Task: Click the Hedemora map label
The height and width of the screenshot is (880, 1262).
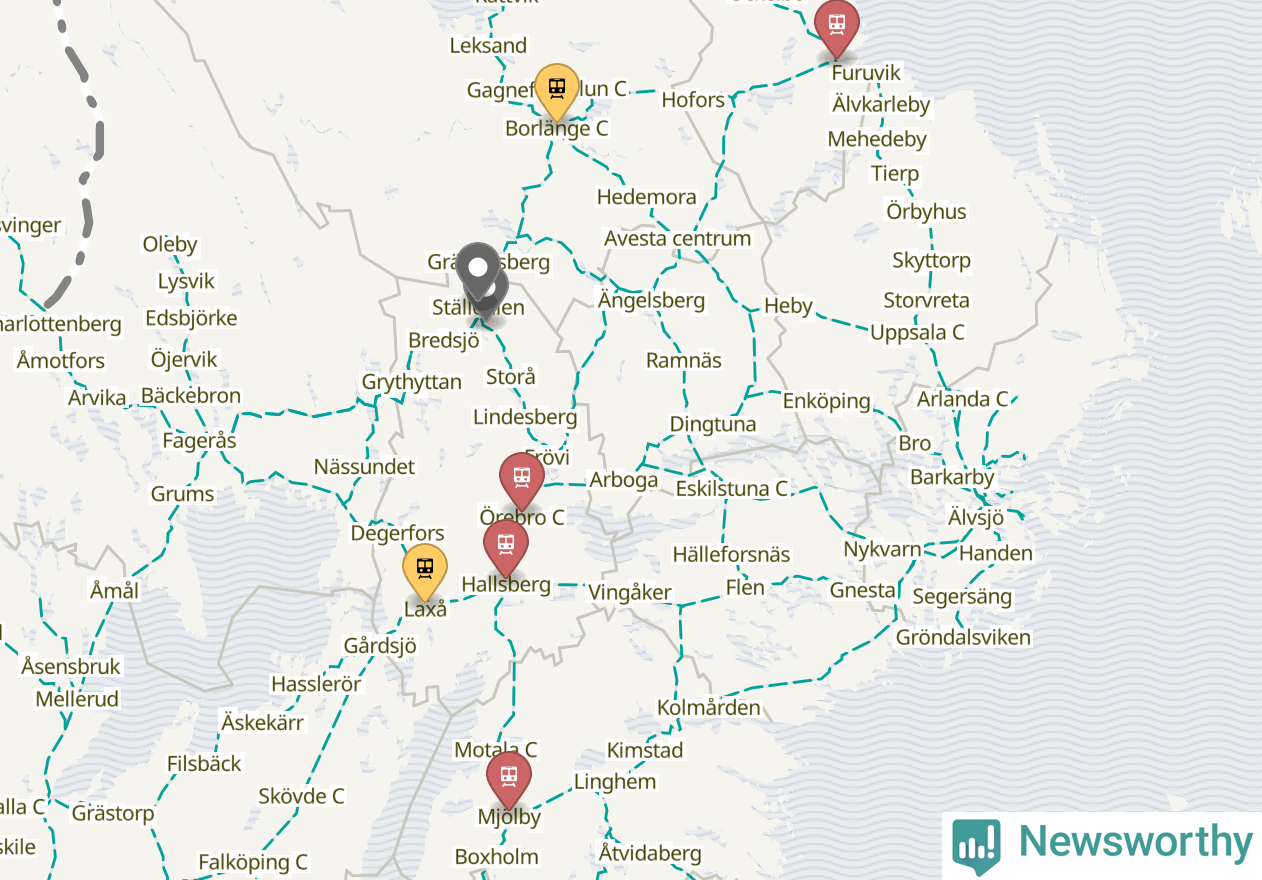Action: [646, 197]
